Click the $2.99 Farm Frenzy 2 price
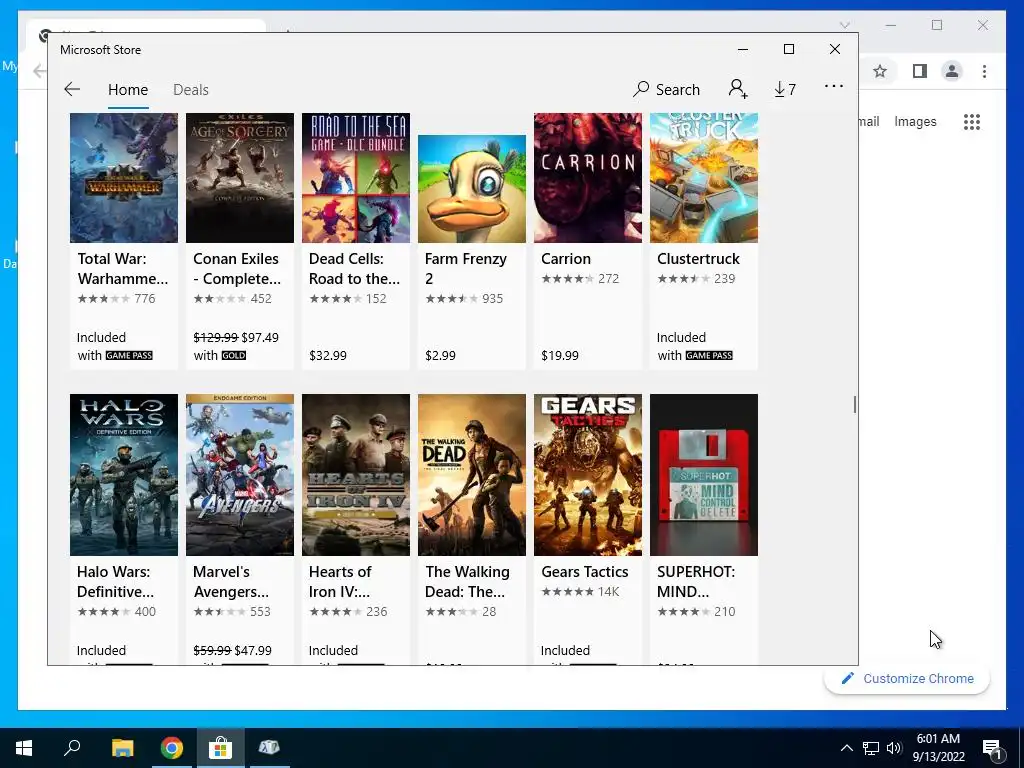 pyautogui.click(x=440, y=355)
